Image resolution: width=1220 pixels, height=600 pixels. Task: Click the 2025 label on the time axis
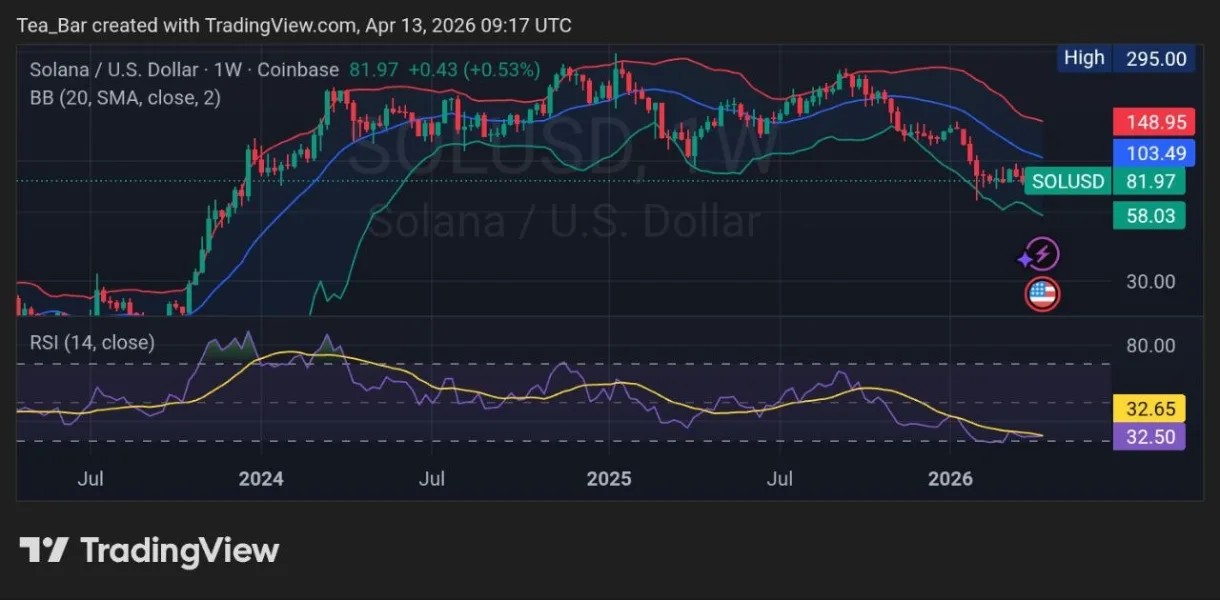pyautogui.click(x=609, y=479)
